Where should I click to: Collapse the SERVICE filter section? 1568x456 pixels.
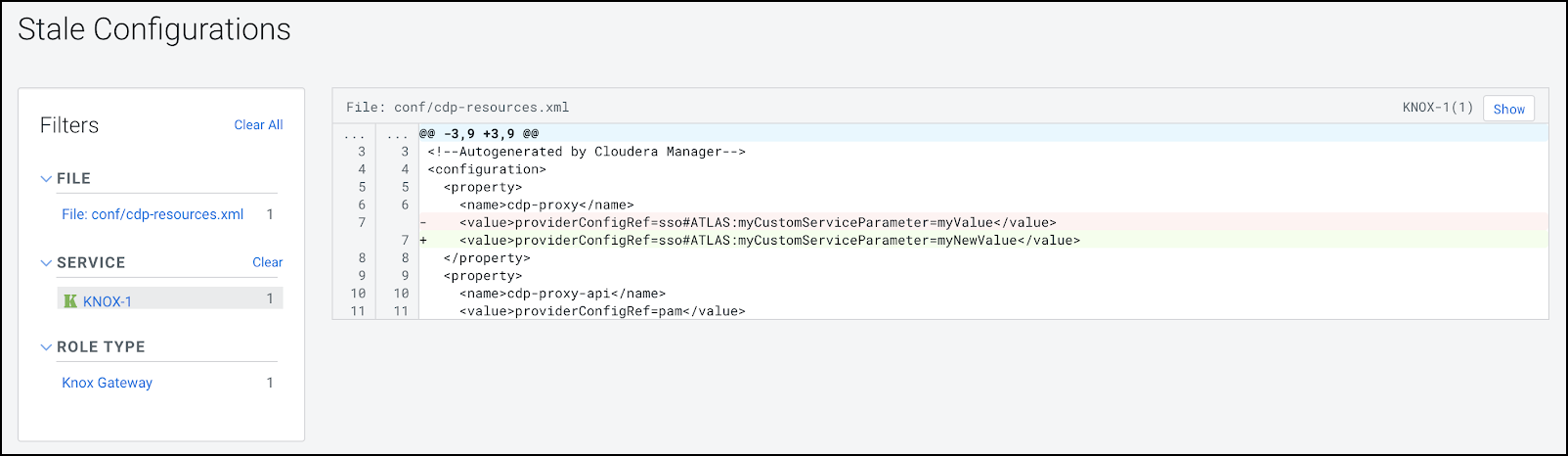46,263
